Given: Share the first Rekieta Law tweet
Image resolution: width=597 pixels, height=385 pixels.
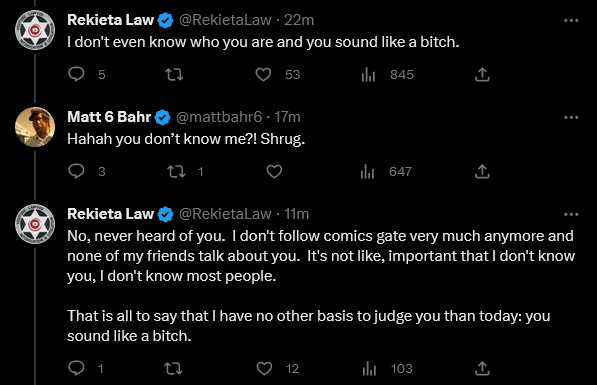Looking at the screenshot, I should click(x=482, y=74).
